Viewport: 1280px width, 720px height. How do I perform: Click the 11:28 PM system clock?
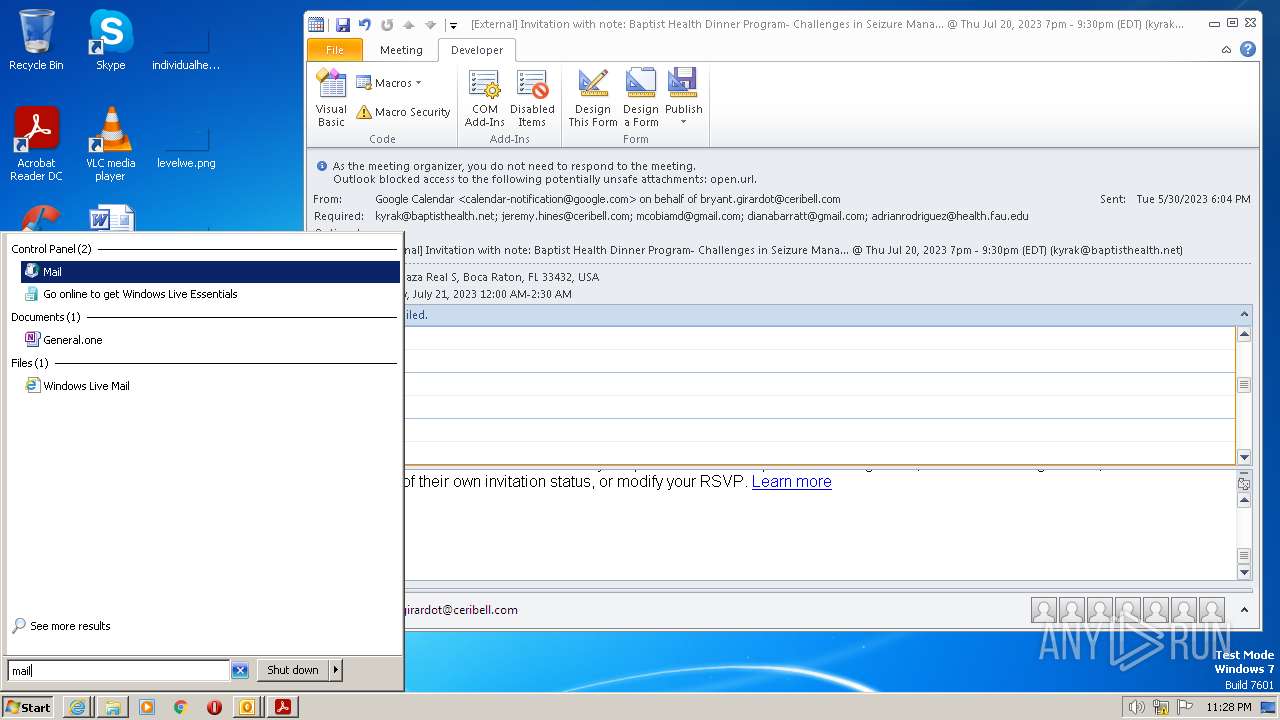(1229, 707)
